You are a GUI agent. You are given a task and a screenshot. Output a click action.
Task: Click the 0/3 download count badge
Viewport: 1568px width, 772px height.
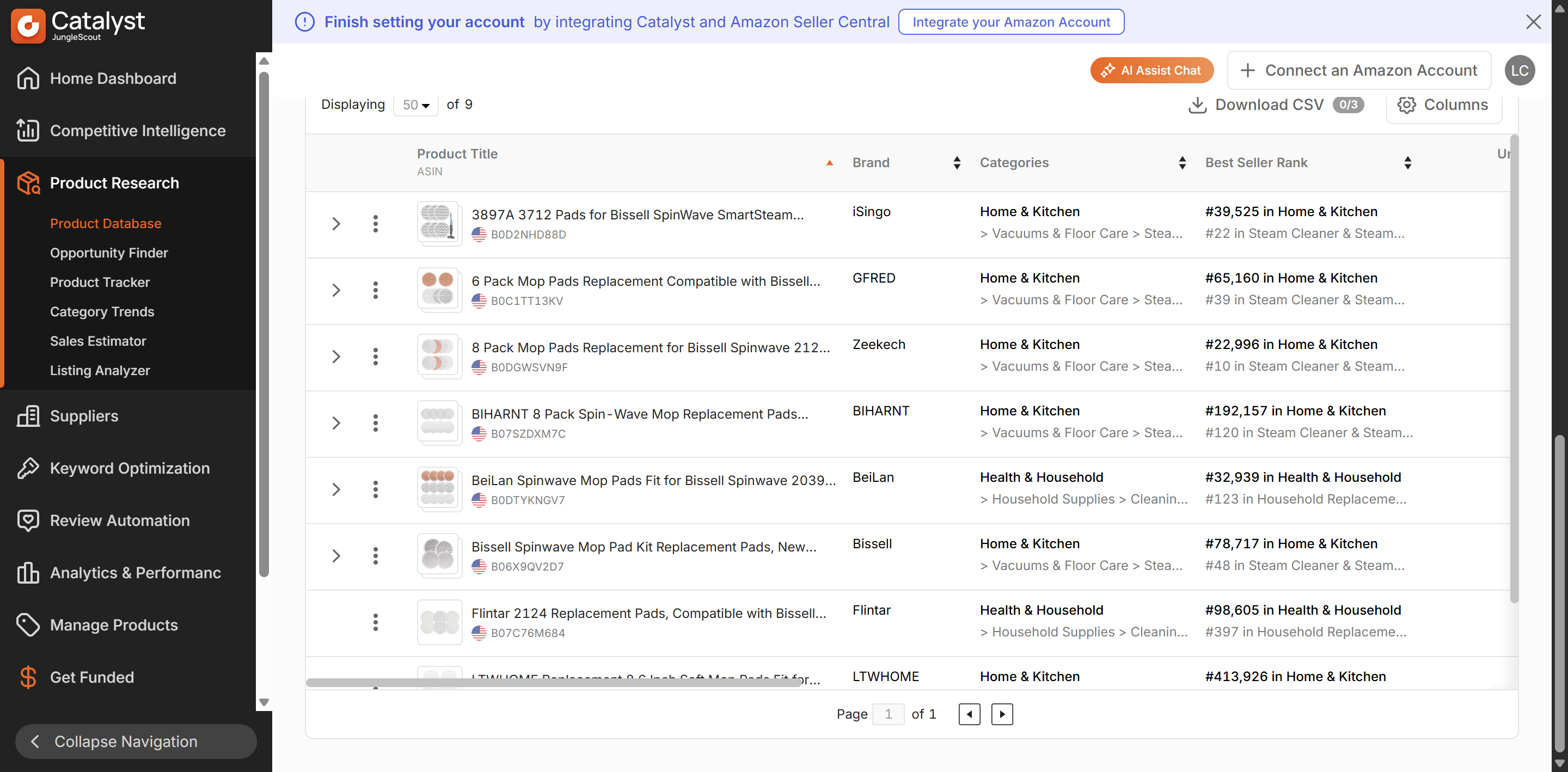click(x=1347, y=105)
